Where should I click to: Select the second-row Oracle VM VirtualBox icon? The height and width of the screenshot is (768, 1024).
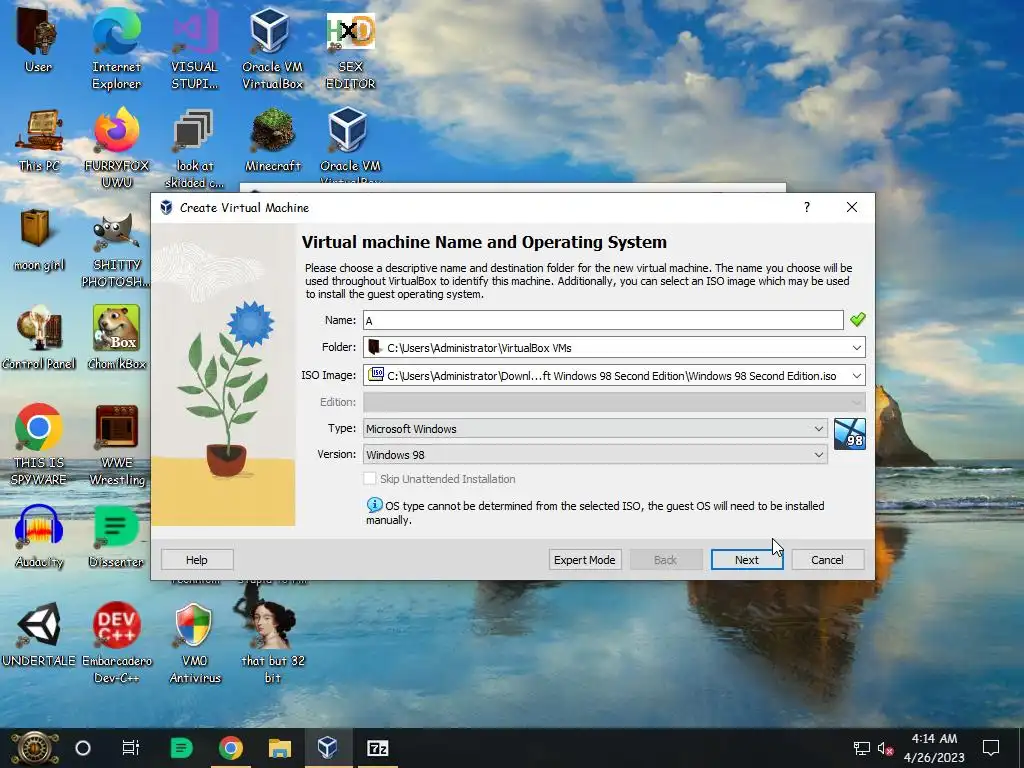coord(350,146)
